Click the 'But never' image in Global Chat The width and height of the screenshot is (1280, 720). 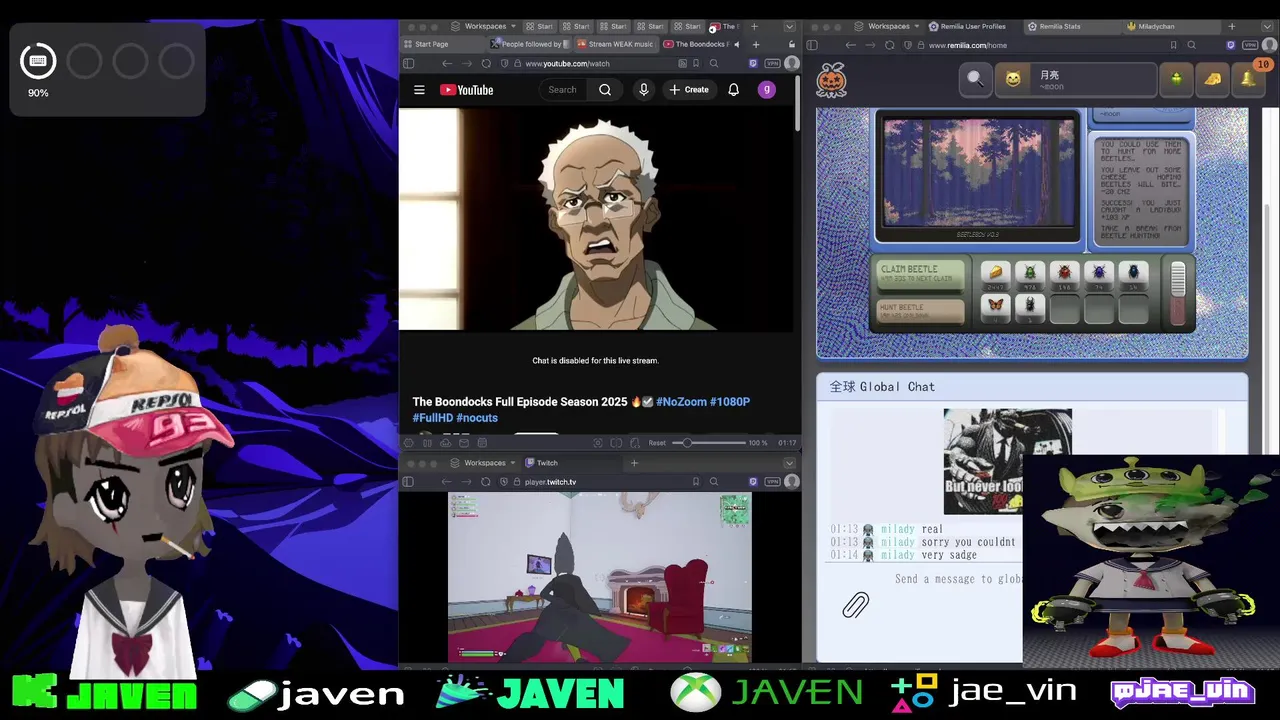point(1007,461)
